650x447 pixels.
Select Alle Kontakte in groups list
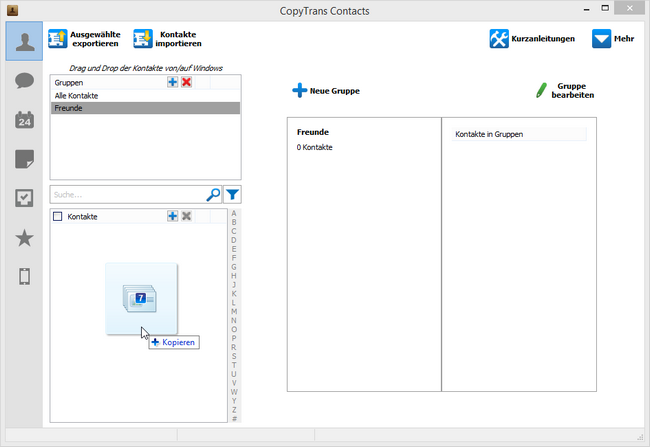145,96
